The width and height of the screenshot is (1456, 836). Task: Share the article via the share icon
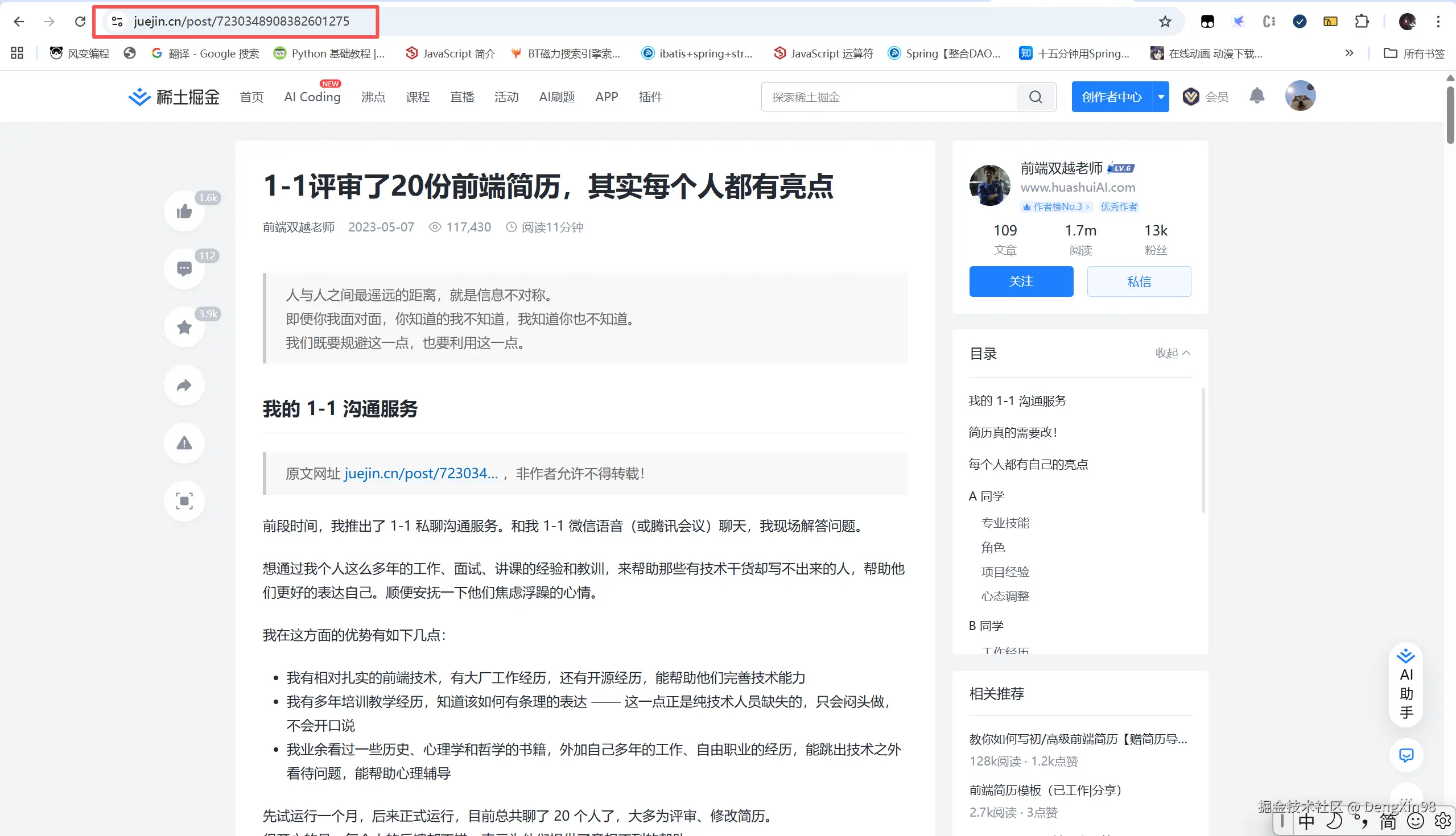coord(184,385)
